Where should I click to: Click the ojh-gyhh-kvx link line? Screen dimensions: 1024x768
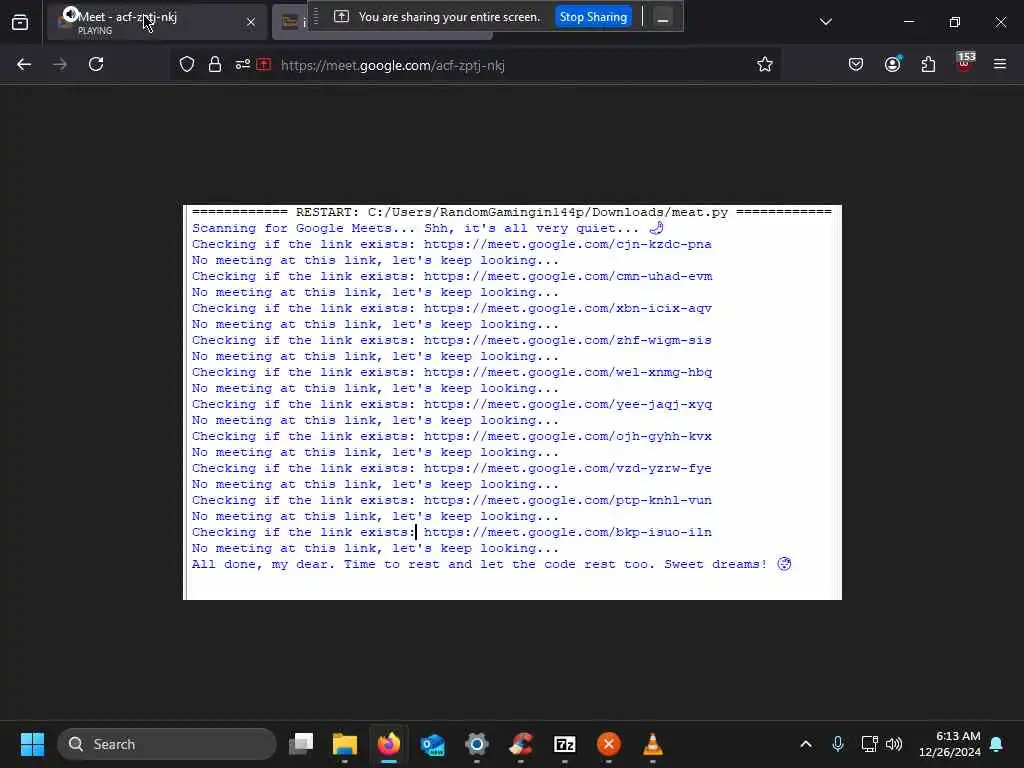tap(452, 436)
